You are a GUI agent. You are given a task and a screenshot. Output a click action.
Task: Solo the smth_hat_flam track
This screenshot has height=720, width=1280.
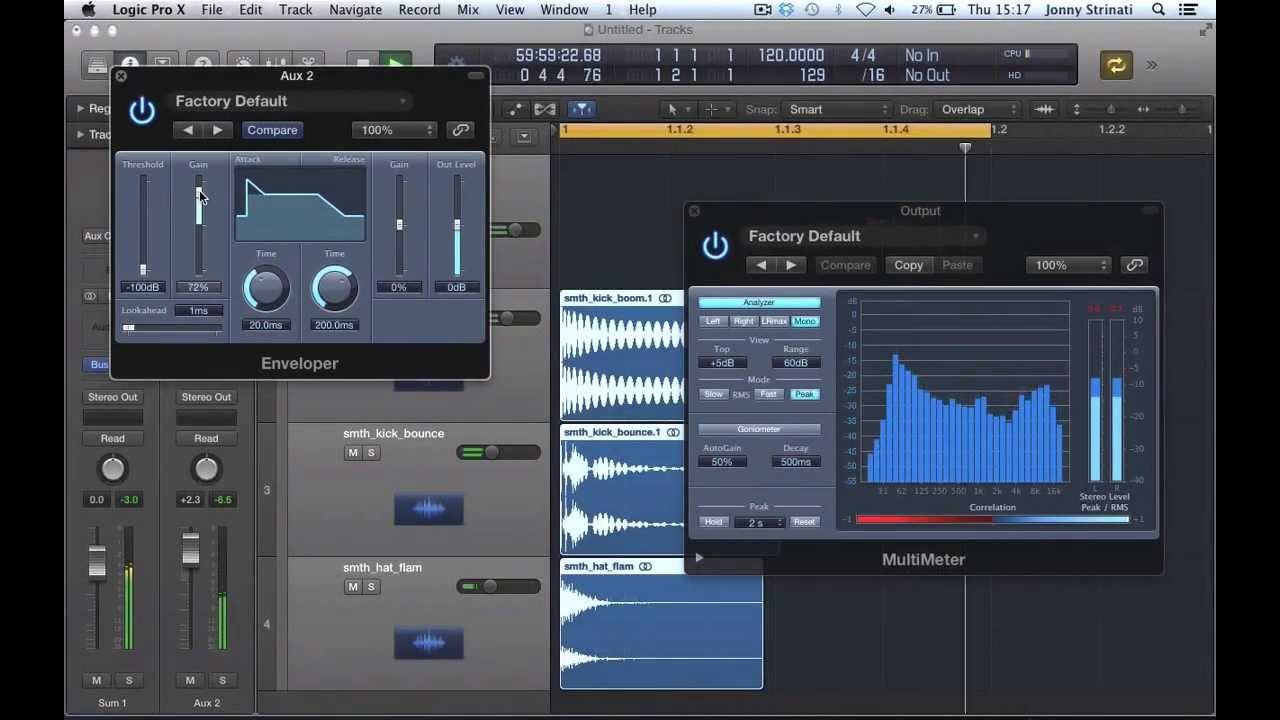pyautogui.click(x=371, y=587)
